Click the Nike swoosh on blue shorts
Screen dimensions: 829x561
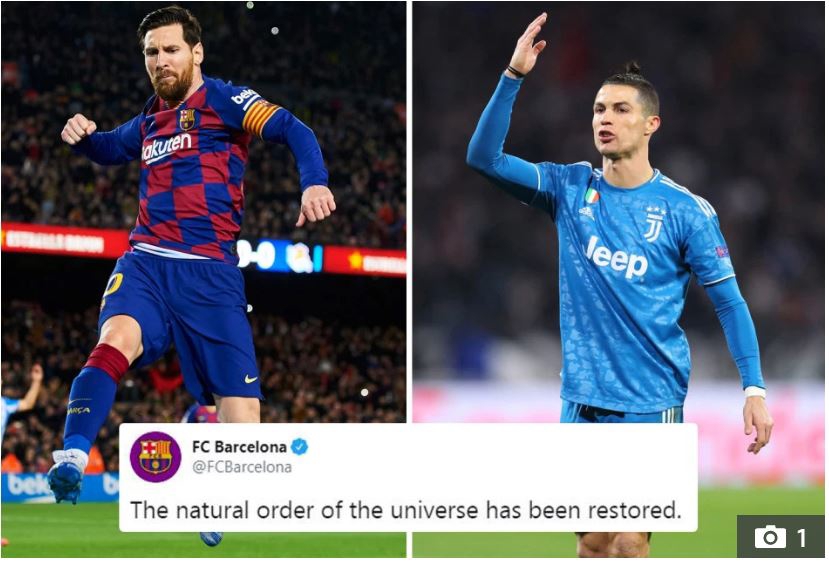click(251, 379)
